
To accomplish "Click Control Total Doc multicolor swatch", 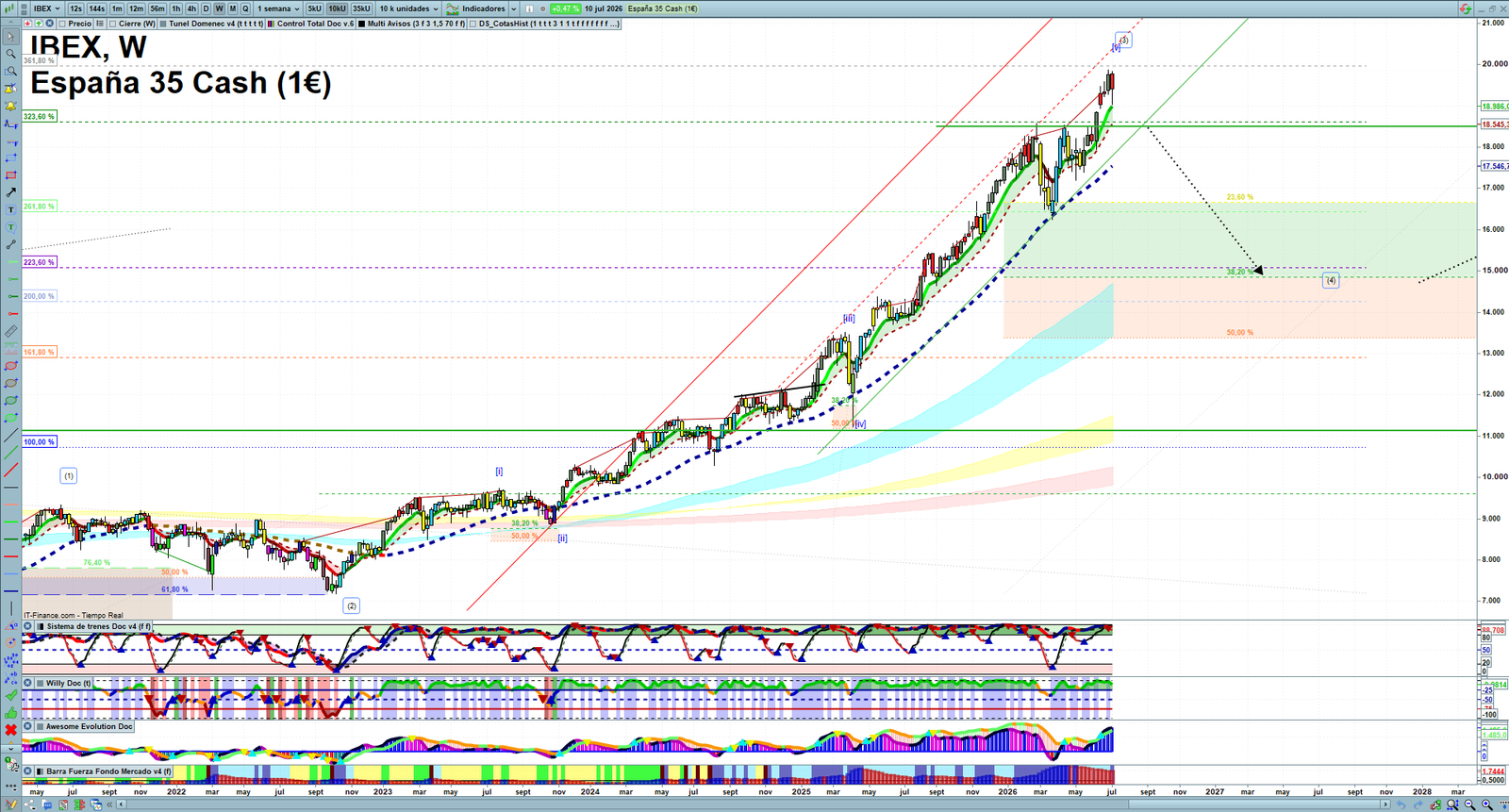I will [271, 24].
